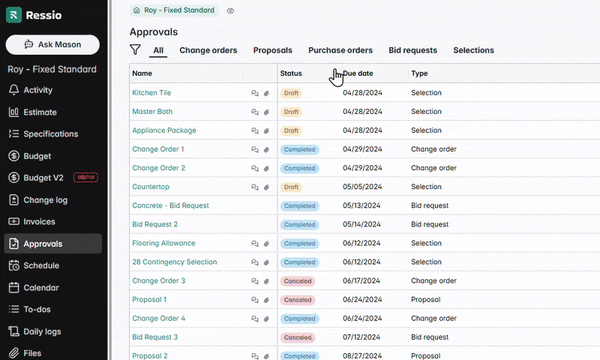Screen dimensions: 600x360
Task: Open the Appliance Package approval
Action: (x=164, y=130)
